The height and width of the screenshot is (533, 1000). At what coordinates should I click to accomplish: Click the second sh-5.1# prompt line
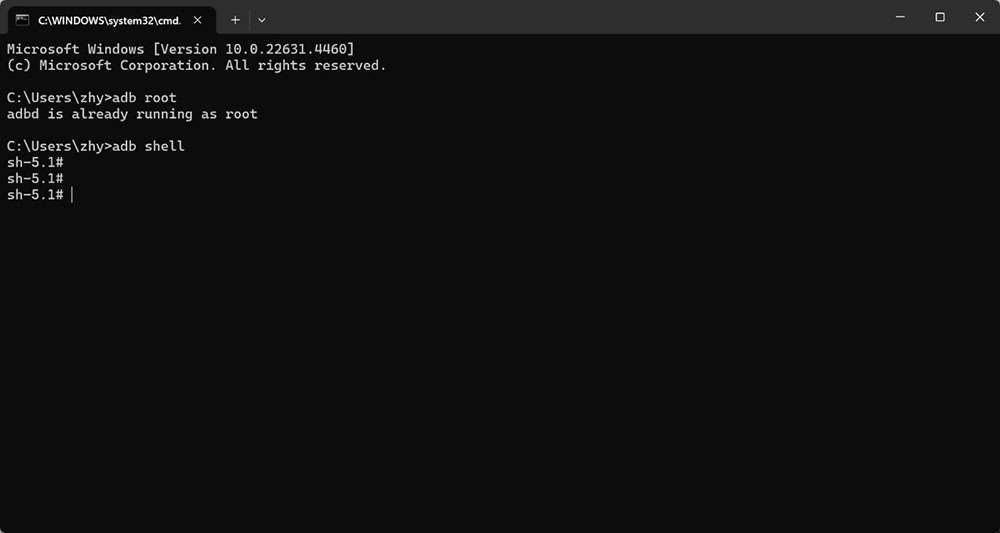pos(35,179)
